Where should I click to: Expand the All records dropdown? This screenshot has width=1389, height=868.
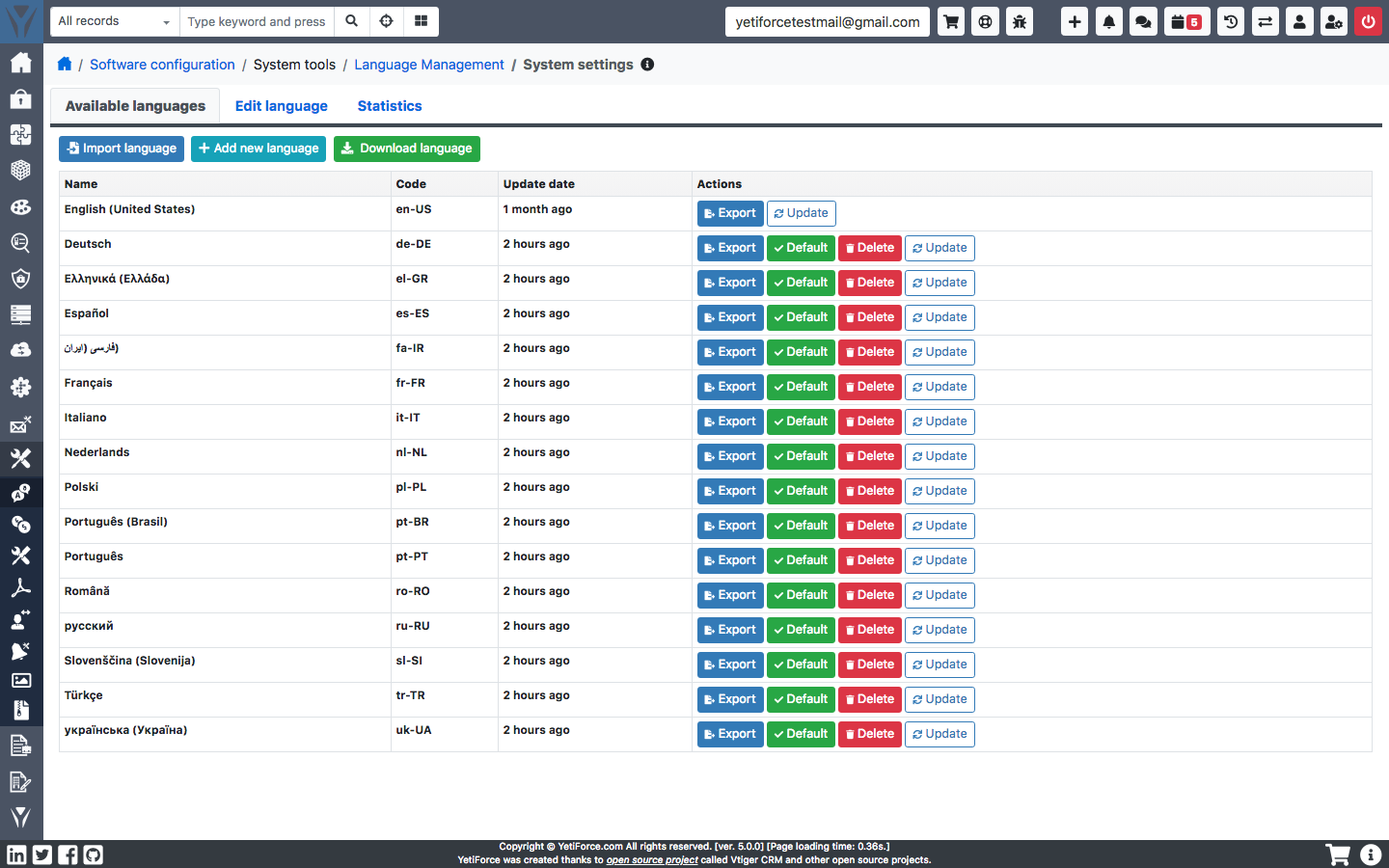[x=115, y=21]
